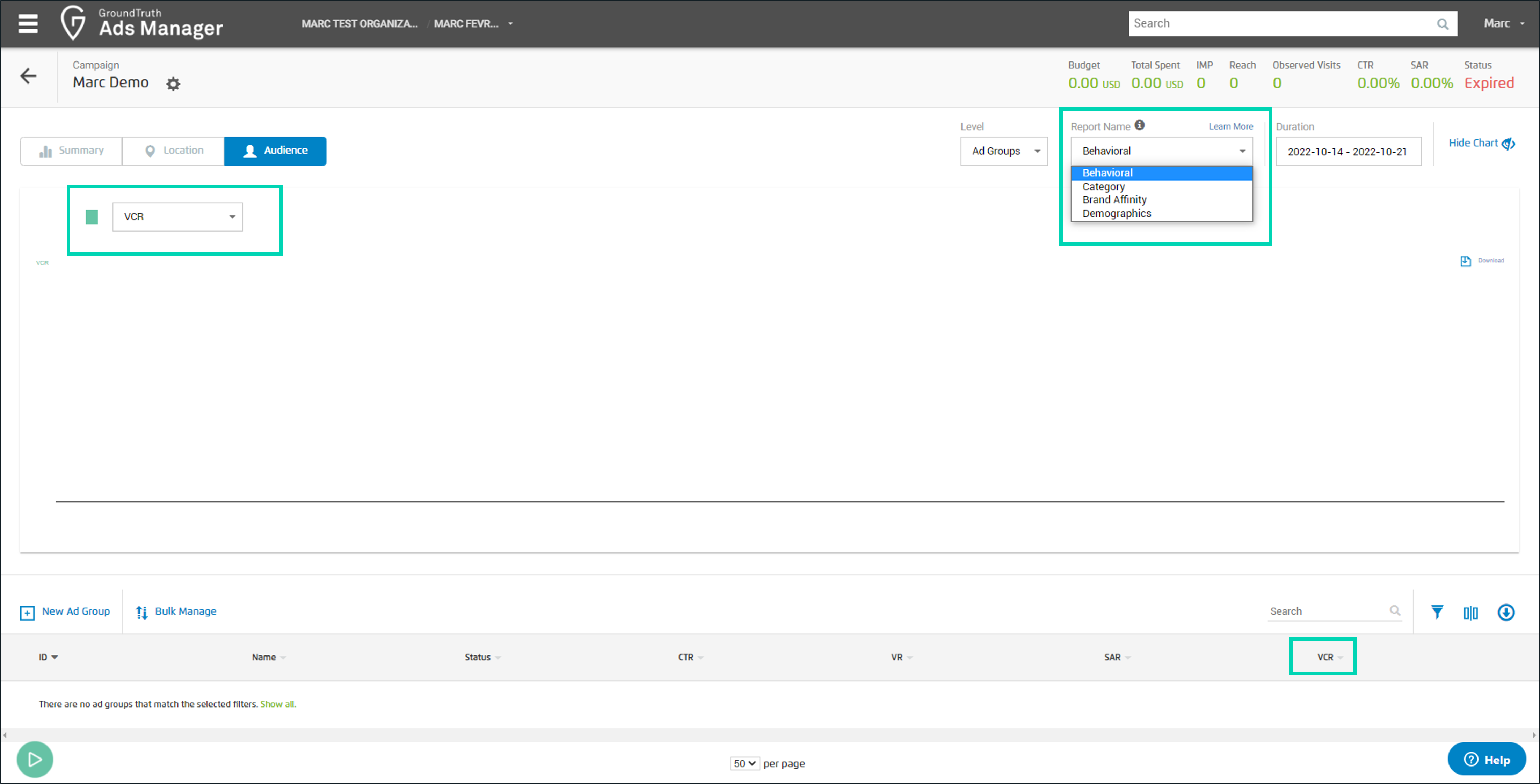
Task: Sort the table by VCR column
Action: [x=1330, y=657]
